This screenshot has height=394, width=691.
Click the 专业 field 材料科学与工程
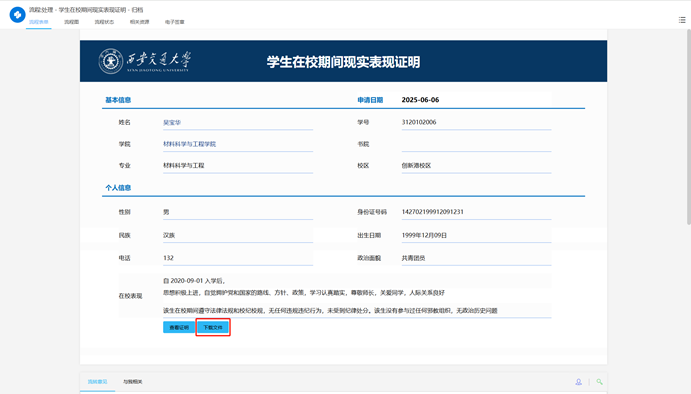coord(238,166)
